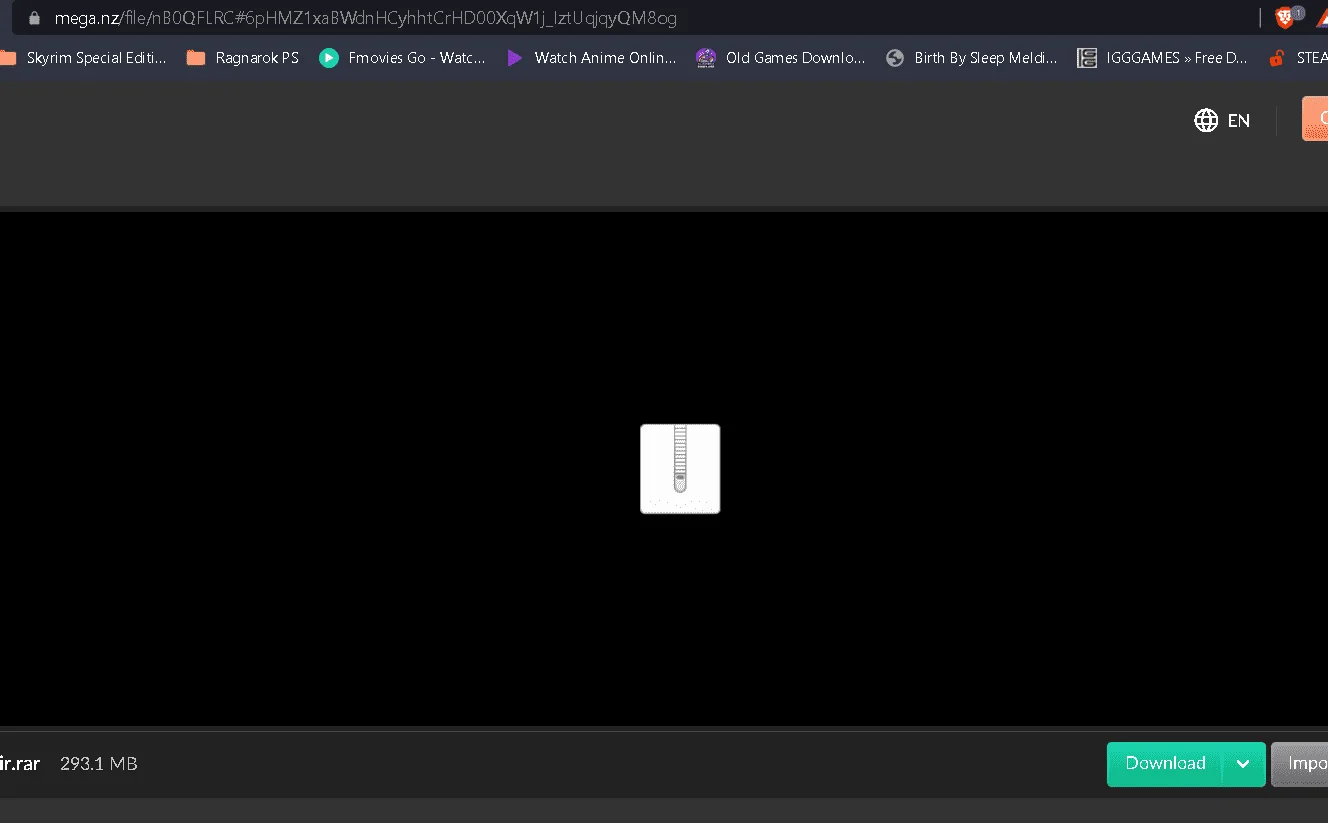Select the mega.nz URL in address bar
Viewport: 1328px width, 823px height.
365,17
